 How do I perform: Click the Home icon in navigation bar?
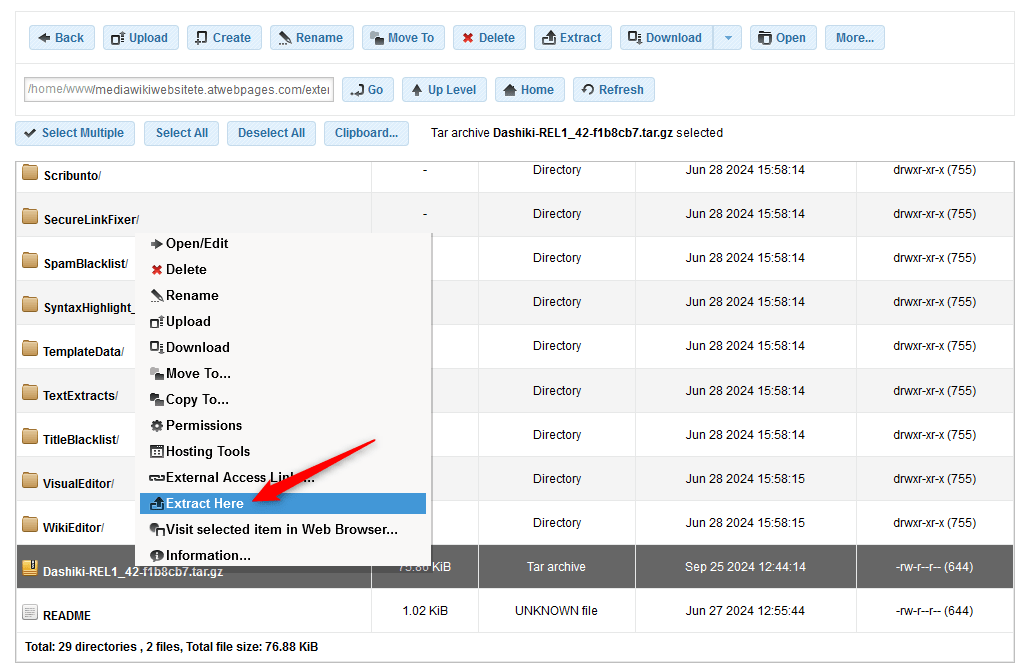[508, 89]
